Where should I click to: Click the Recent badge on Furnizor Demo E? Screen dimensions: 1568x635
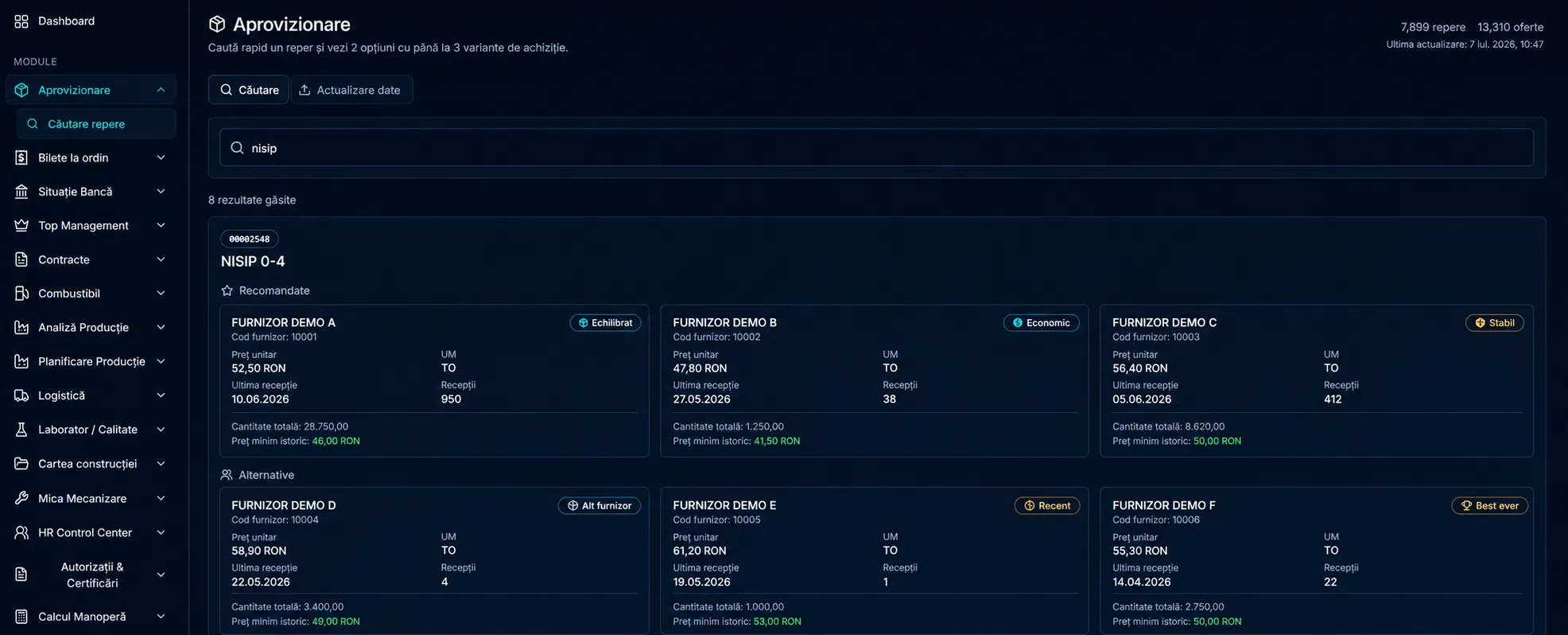(x=1047, y=505)
